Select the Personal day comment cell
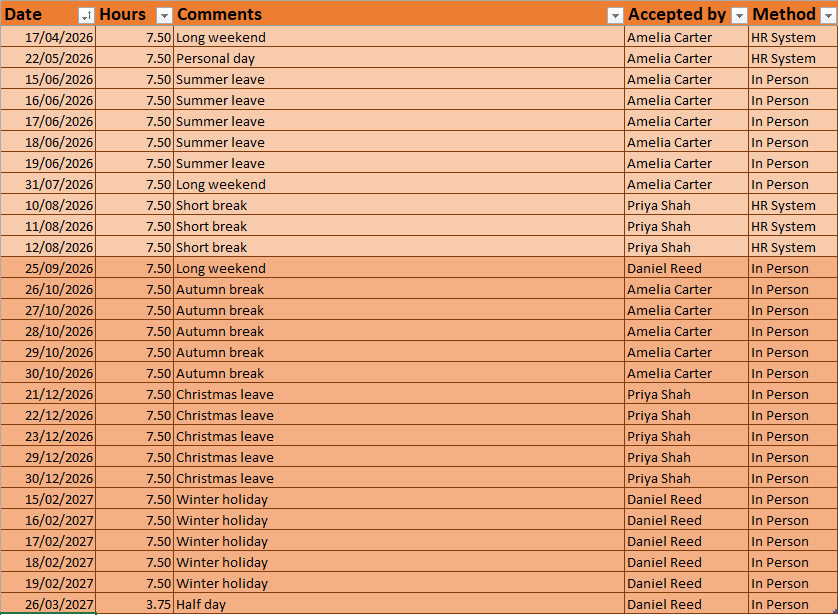 pos(399,58)
